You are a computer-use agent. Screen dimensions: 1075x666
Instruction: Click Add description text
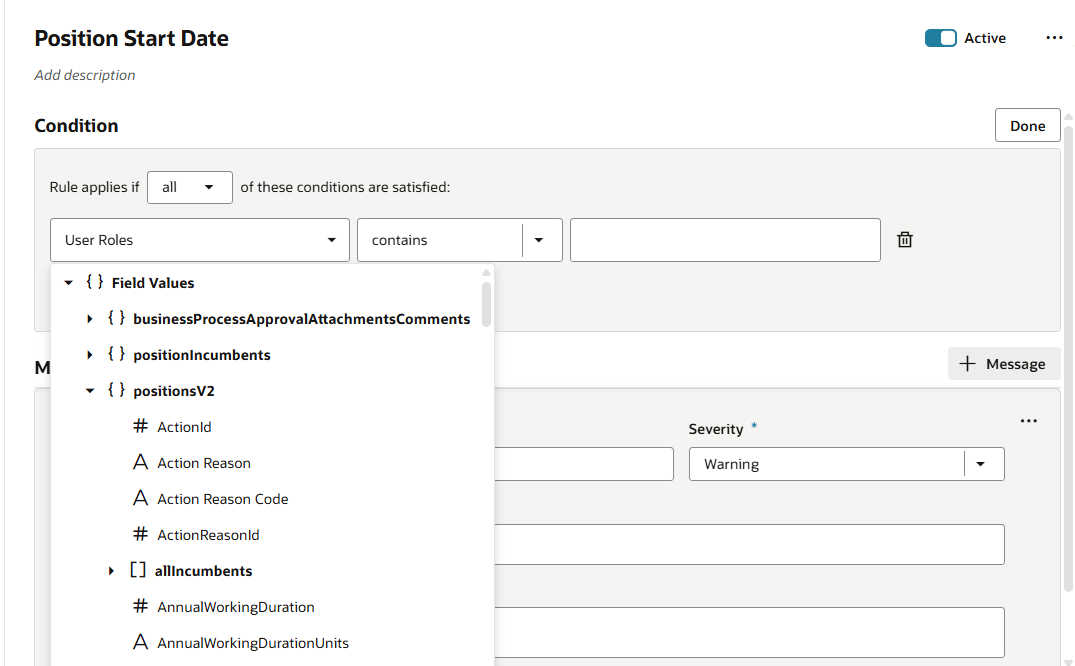coord(85,75)
